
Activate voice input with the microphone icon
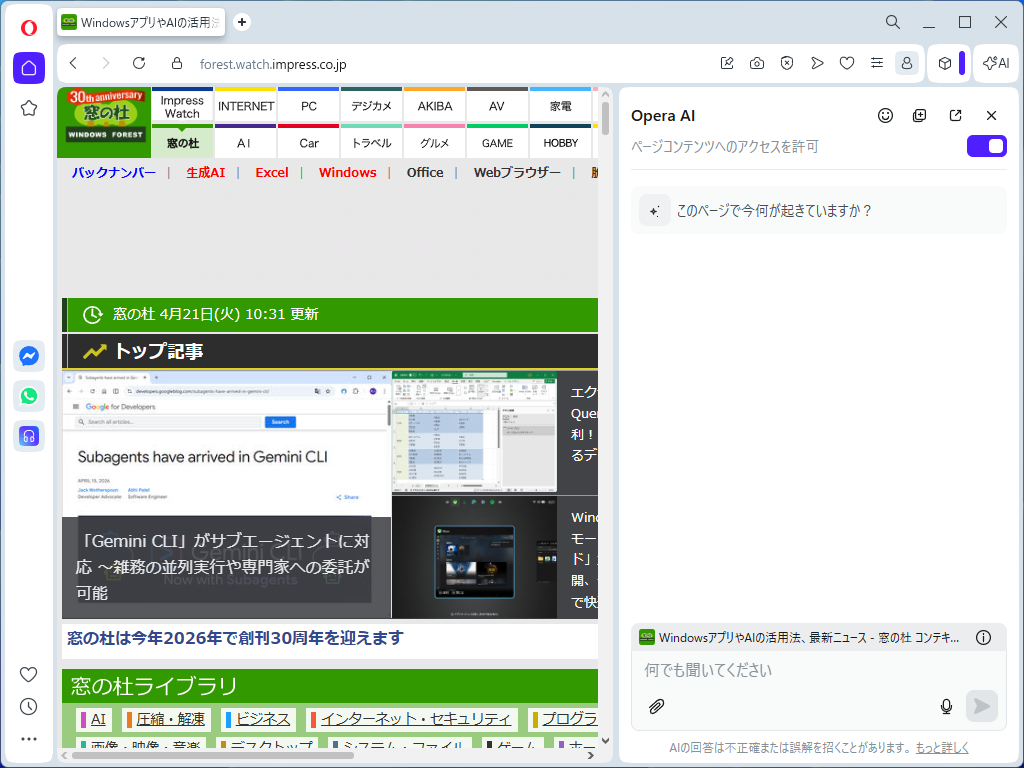[946, 706]
